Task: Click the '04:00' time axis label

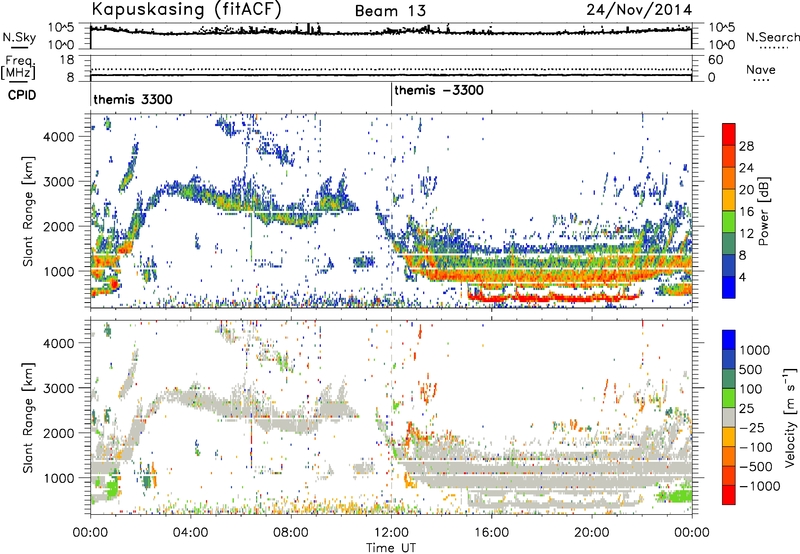Action: [x=191, y=533]
